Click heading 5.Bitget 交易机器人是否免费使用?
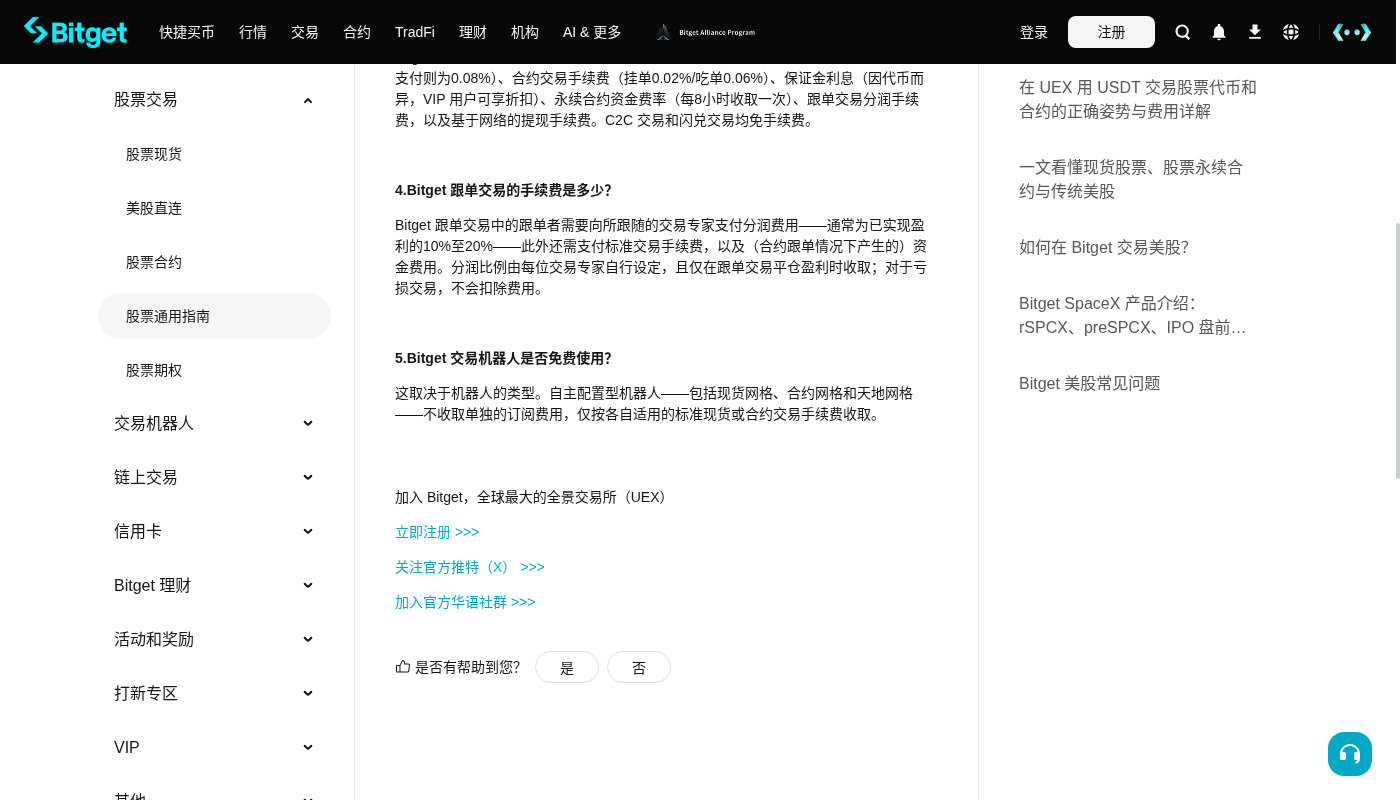The image size is (1400, 800). click(x=503, y=358)
